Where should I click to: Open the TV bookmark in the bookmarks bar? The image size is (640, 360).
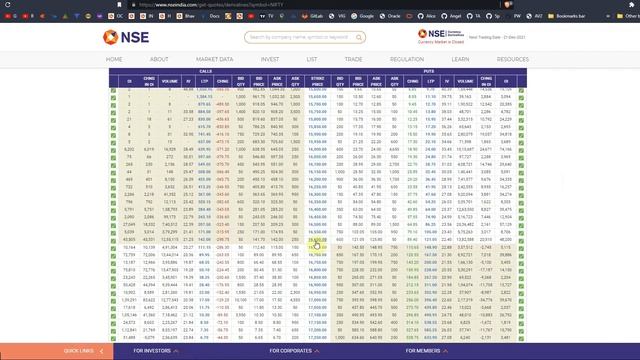click(267, 16)
